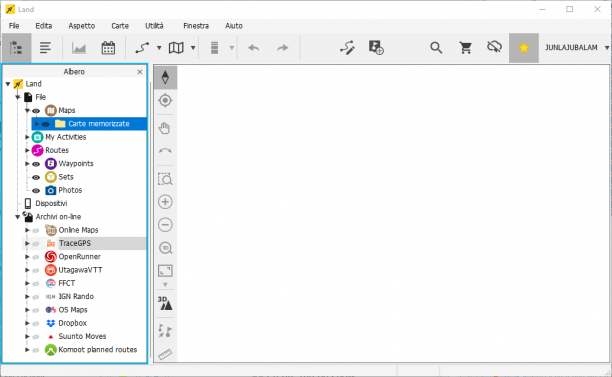This screenshot has height=377, width=612.
Task: Toggle visibility eye of OpenRunner
Action: click(36, 257)
